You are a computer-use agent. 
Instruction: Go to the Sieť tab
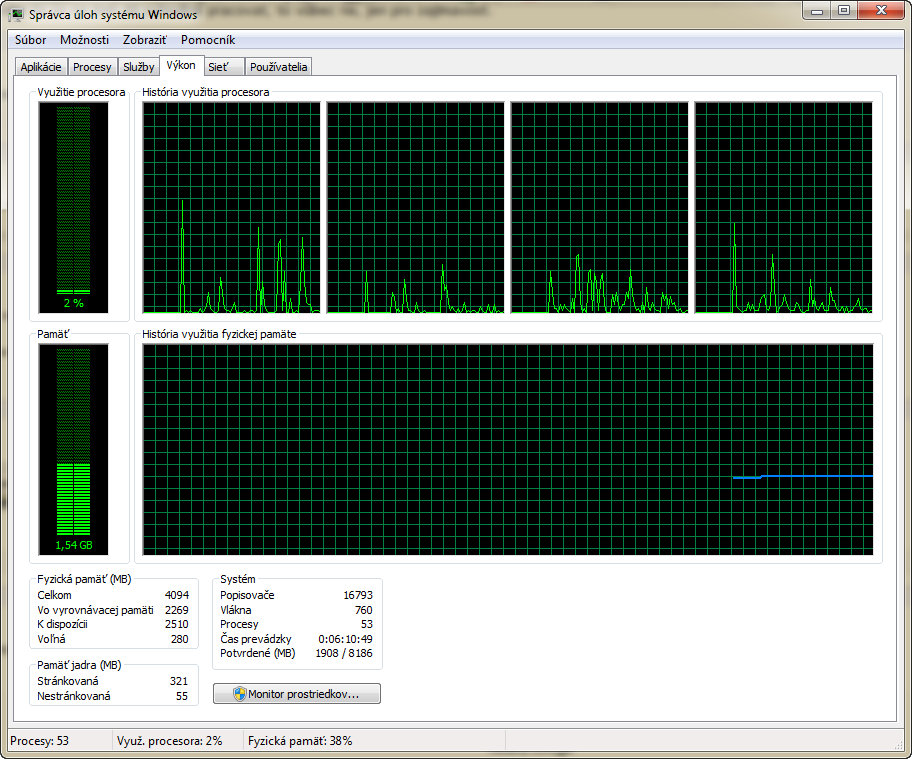coord(224,67)
